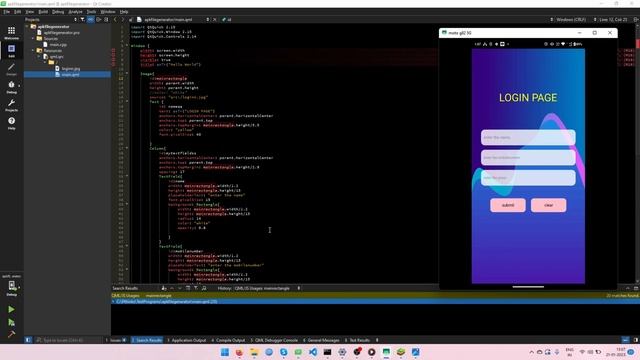Click the new search magnifier icon
640x360 pixels.
pyautogui.click(x=204, y=288)
